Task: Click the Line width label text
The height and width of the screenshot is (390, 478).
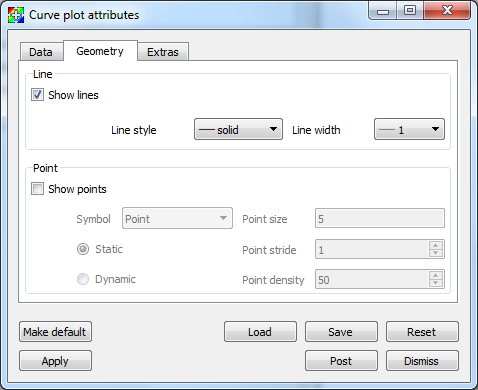Action: click(316, 130)
